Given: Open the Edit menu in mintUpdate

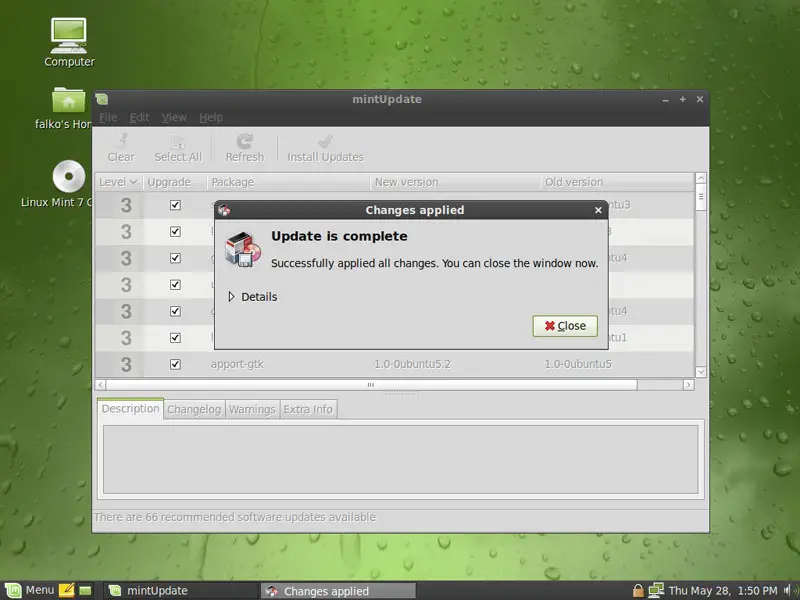Looking at the screenshot, I should pos(139,118).
